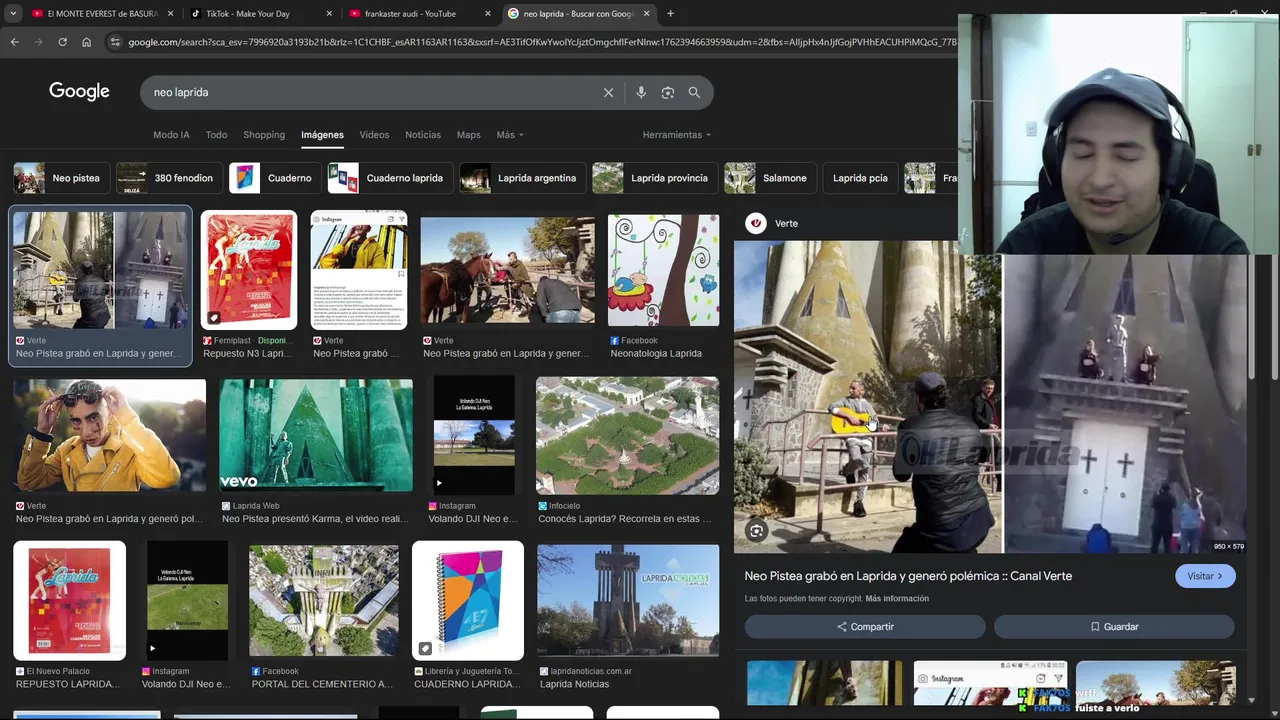This screenshot has height=720, width=1280.
Task: Open Volando DJI Neo Instagram thumbnail
Action: point(474,435)
